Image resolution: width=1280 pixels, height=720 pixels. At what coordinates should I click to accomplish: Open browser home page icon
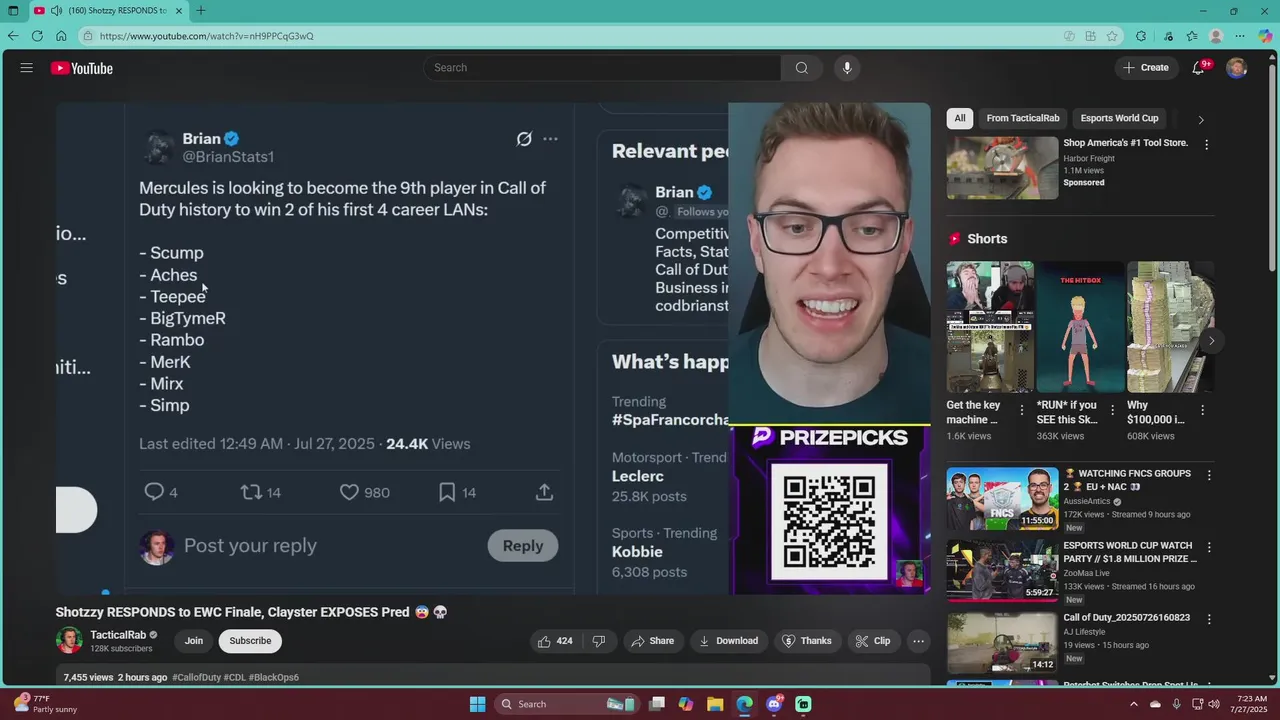click(x=61, y=36)
